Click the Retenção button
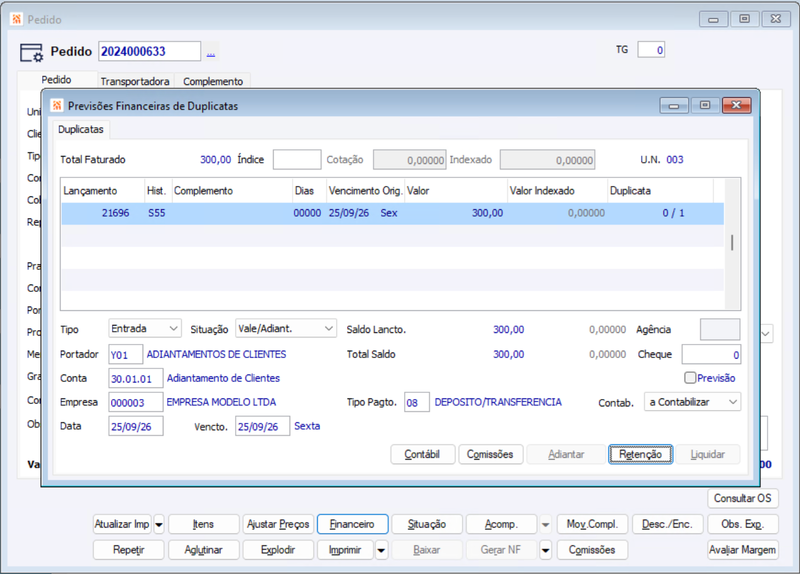 tap(640, 454)
